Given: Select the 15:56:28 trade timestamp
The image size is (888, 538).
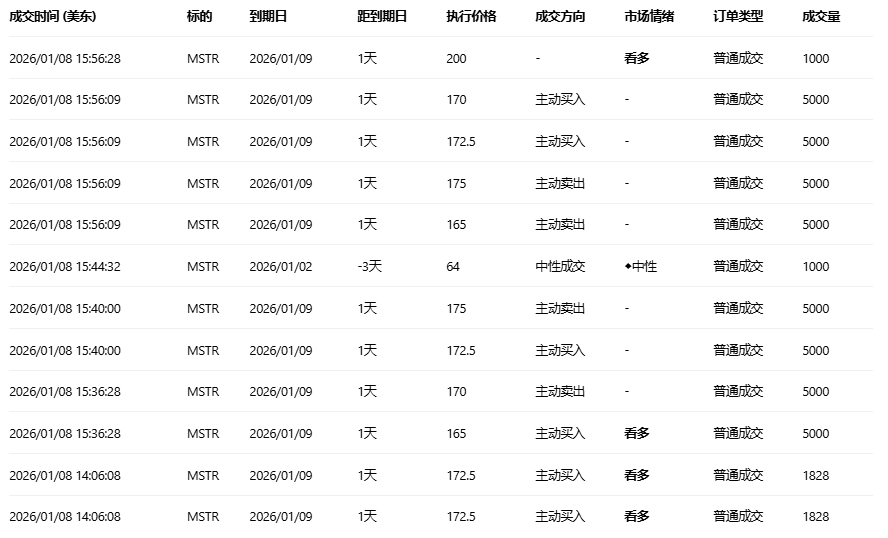Looking at the screenshot, I should tap(65, 59).
